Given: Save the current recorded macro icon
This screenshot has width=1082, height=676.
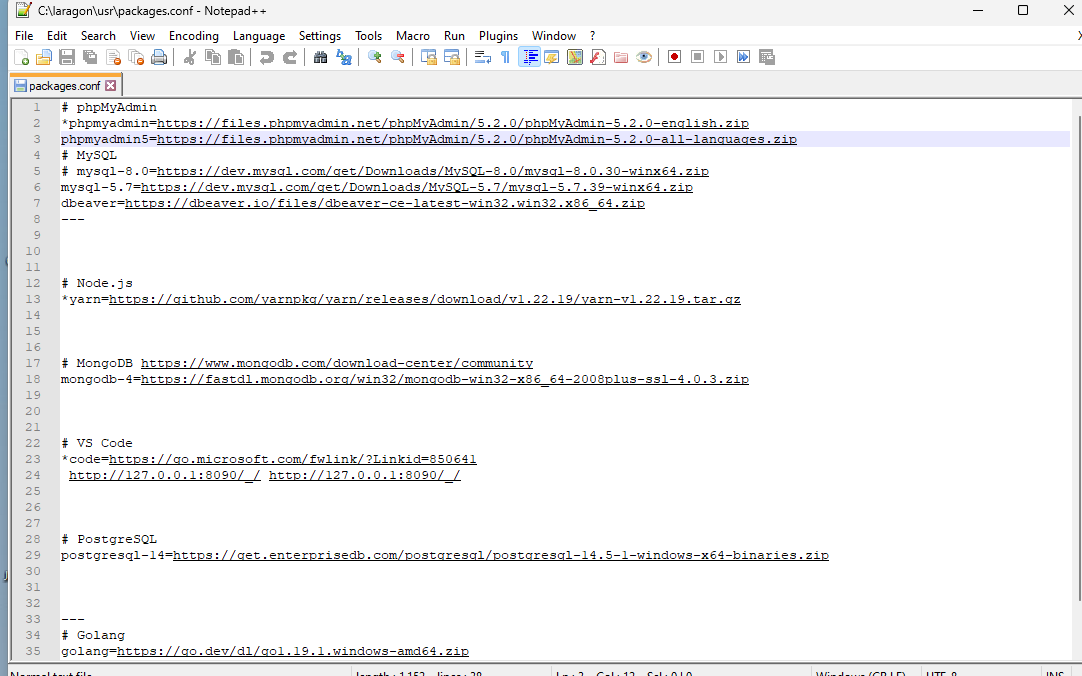Looking at the screenshot, I should click(x=767, y=57).
